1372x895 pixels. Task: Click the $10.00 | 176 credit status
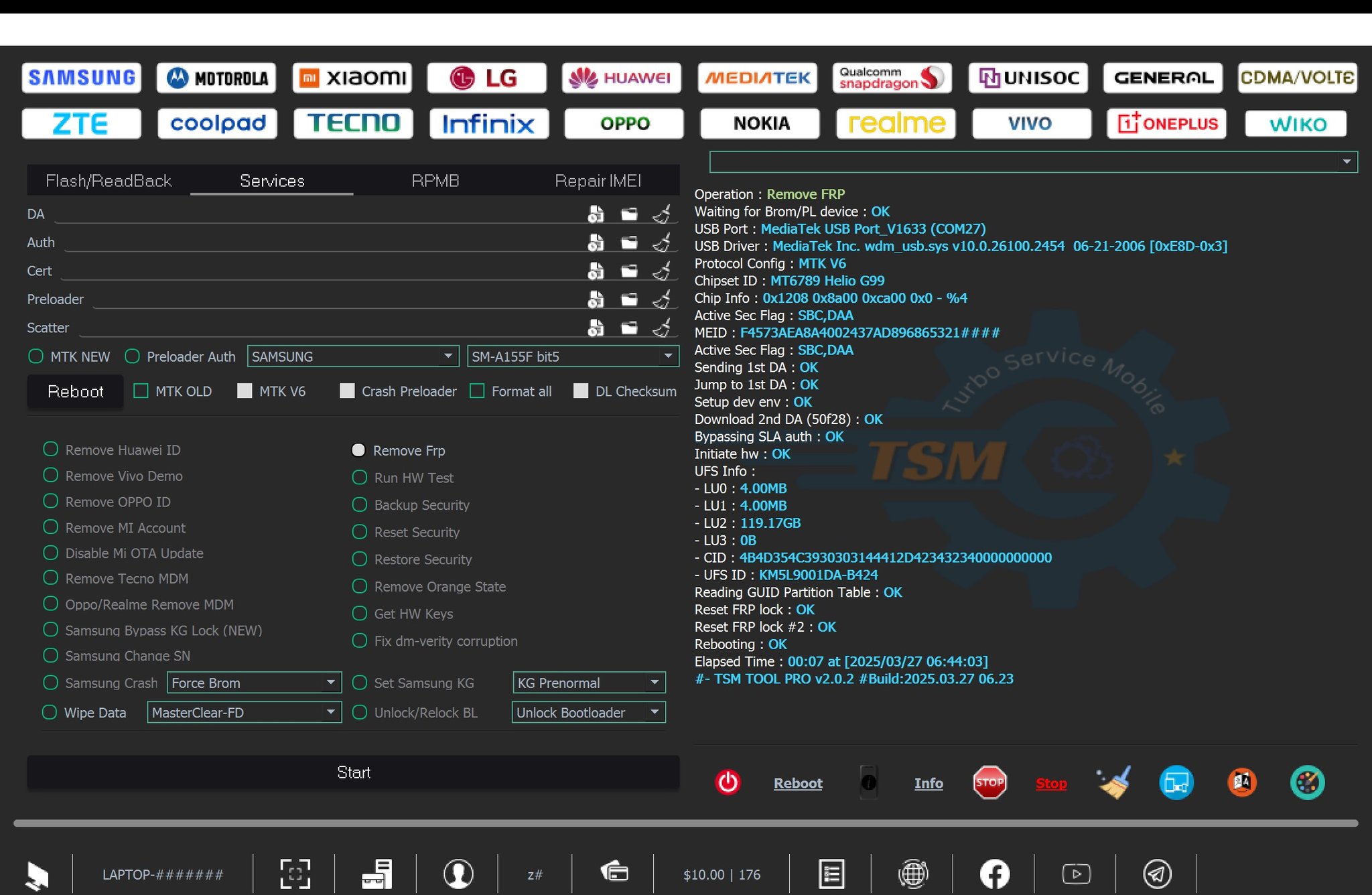(x=722, y=874)
